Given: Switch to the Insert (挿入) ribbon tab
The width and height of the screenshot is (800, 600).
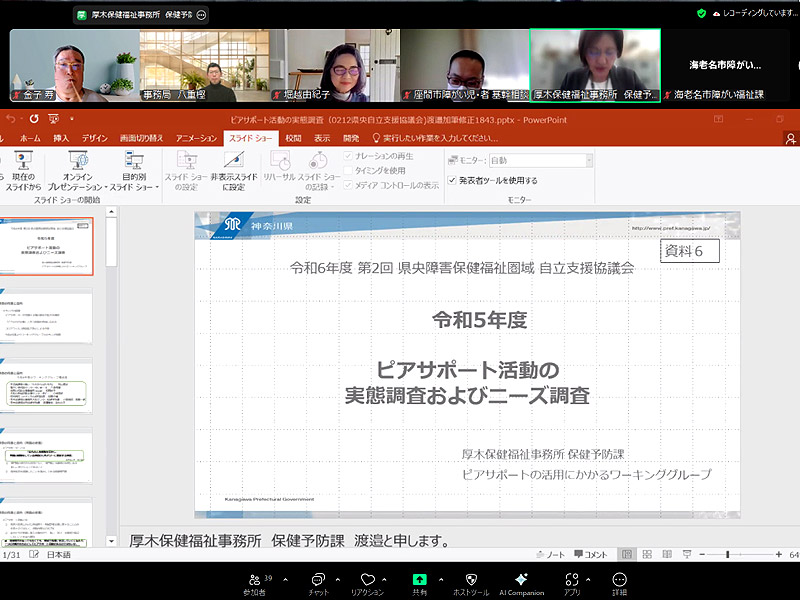Looking at the screenshot, I should click(x=61, y=138).
